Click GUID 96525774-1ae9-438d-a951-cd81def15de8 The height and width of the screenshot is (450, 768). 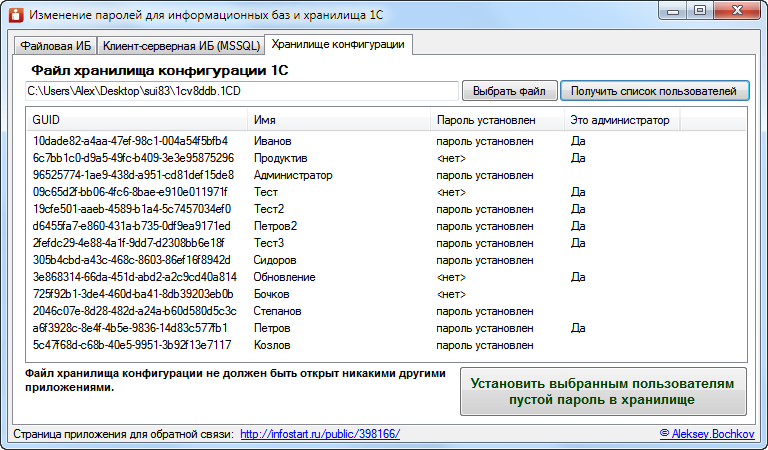click(133, 175)
